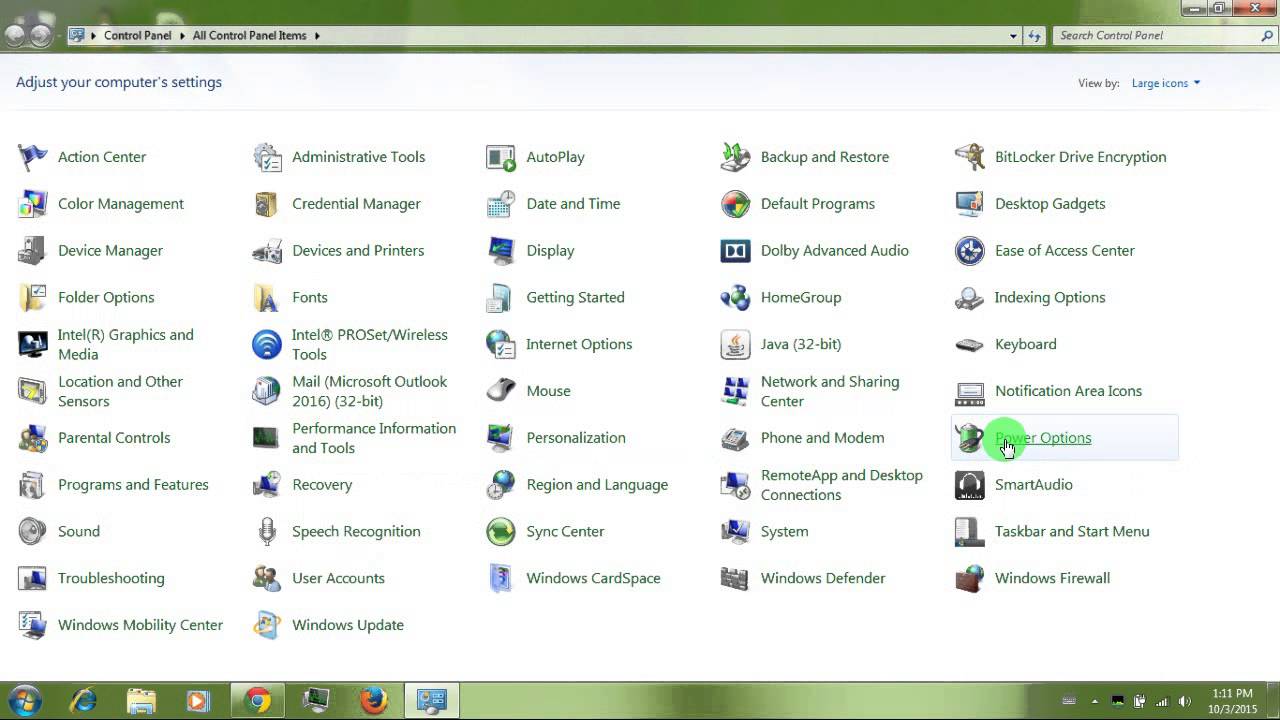Image resolution: width=1280 pixels, height=720 pixels.
Task: Click the Search Control Panel field
Action: [x=1154, y=35]
